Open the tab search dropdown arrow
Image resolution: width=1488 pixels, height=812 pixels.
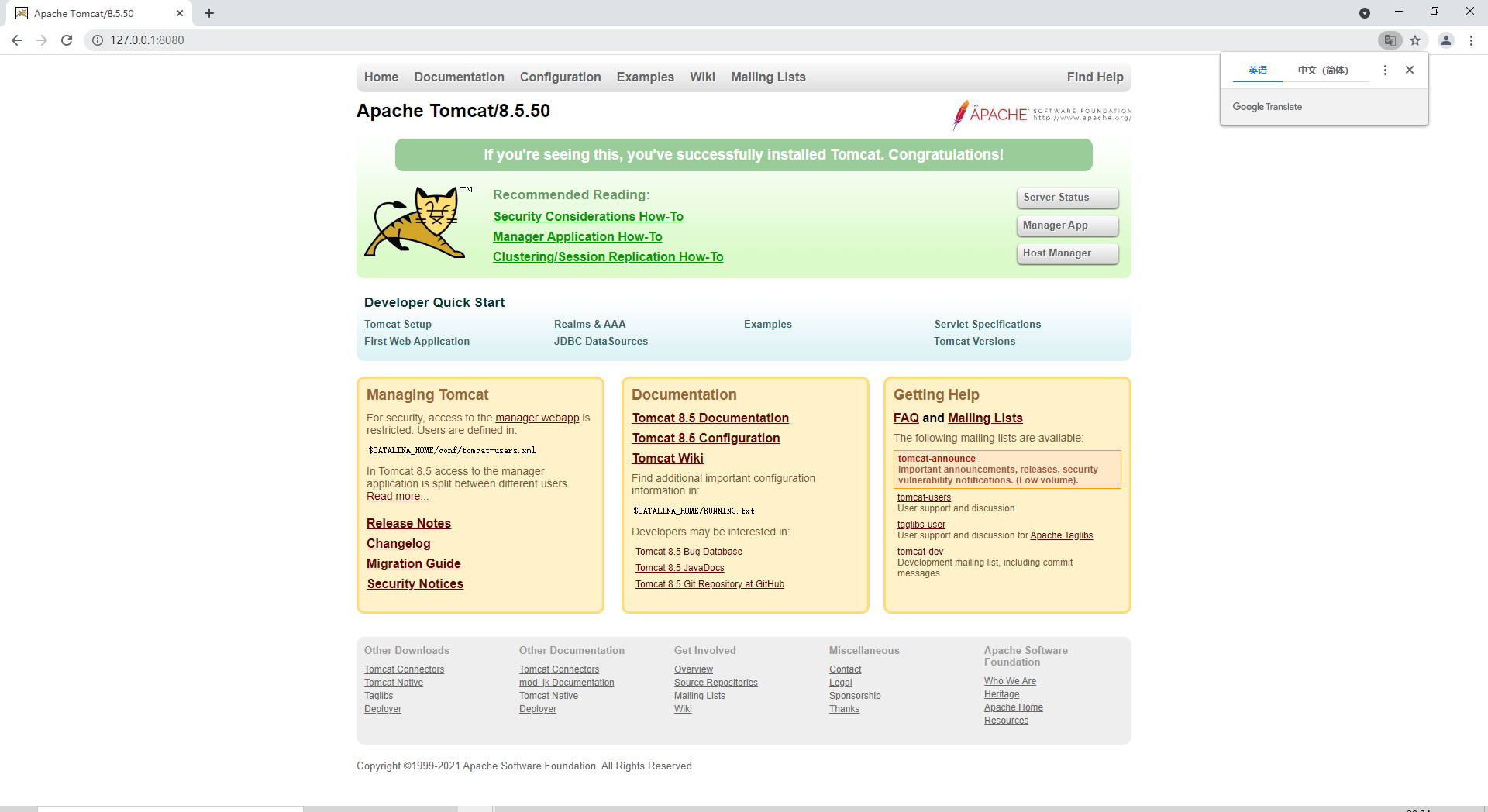pyautogui.click(x=1365, y=13)
